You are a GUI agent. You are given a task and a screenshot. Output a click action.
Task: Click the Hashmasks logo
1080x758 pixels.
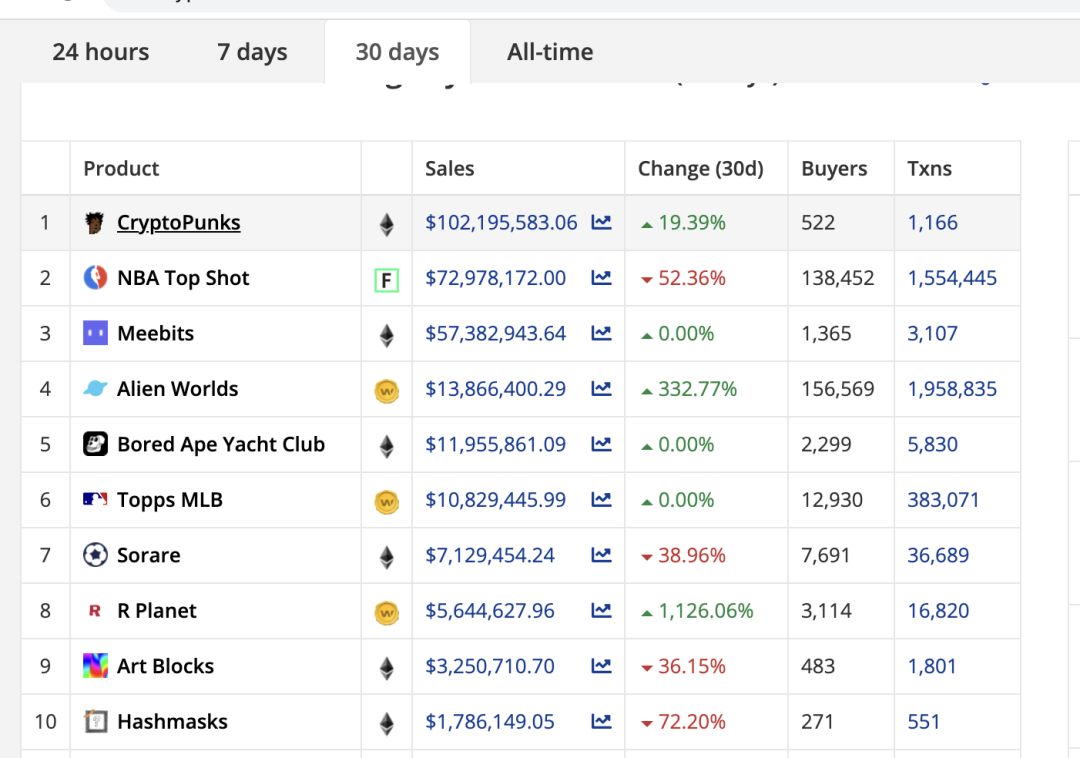pos(96,722)
